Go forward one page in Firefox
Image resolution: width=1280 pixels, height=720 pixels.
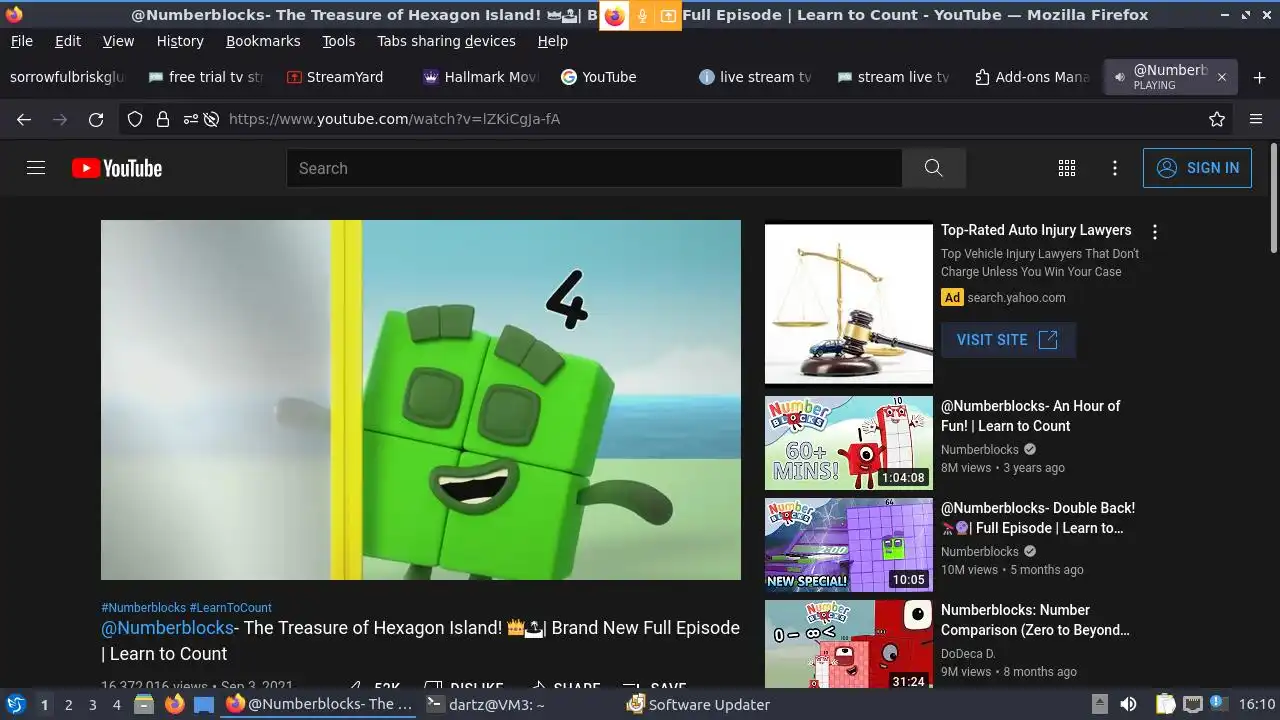[x=60, y=119]
